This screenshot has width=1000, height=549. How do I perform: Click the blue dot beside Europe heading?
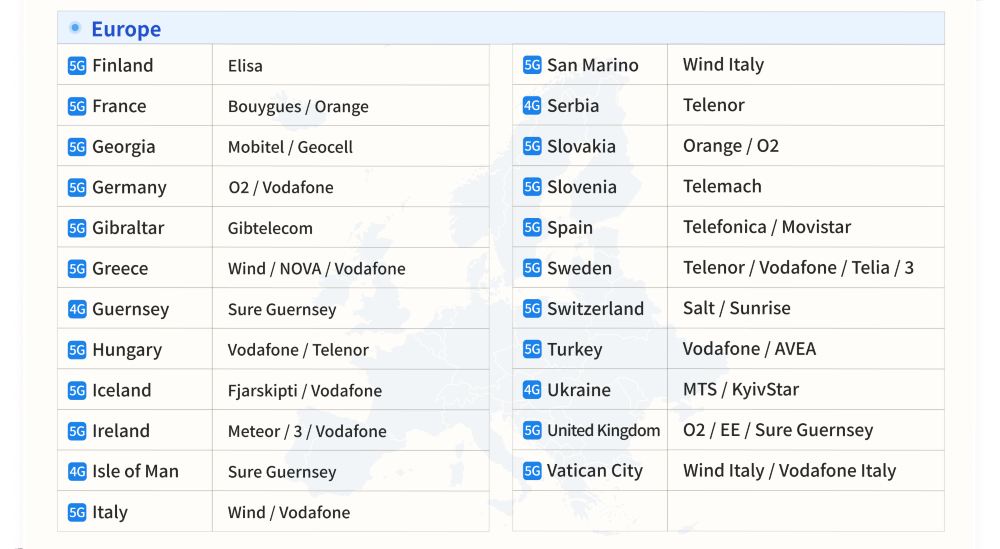(75, 28)
